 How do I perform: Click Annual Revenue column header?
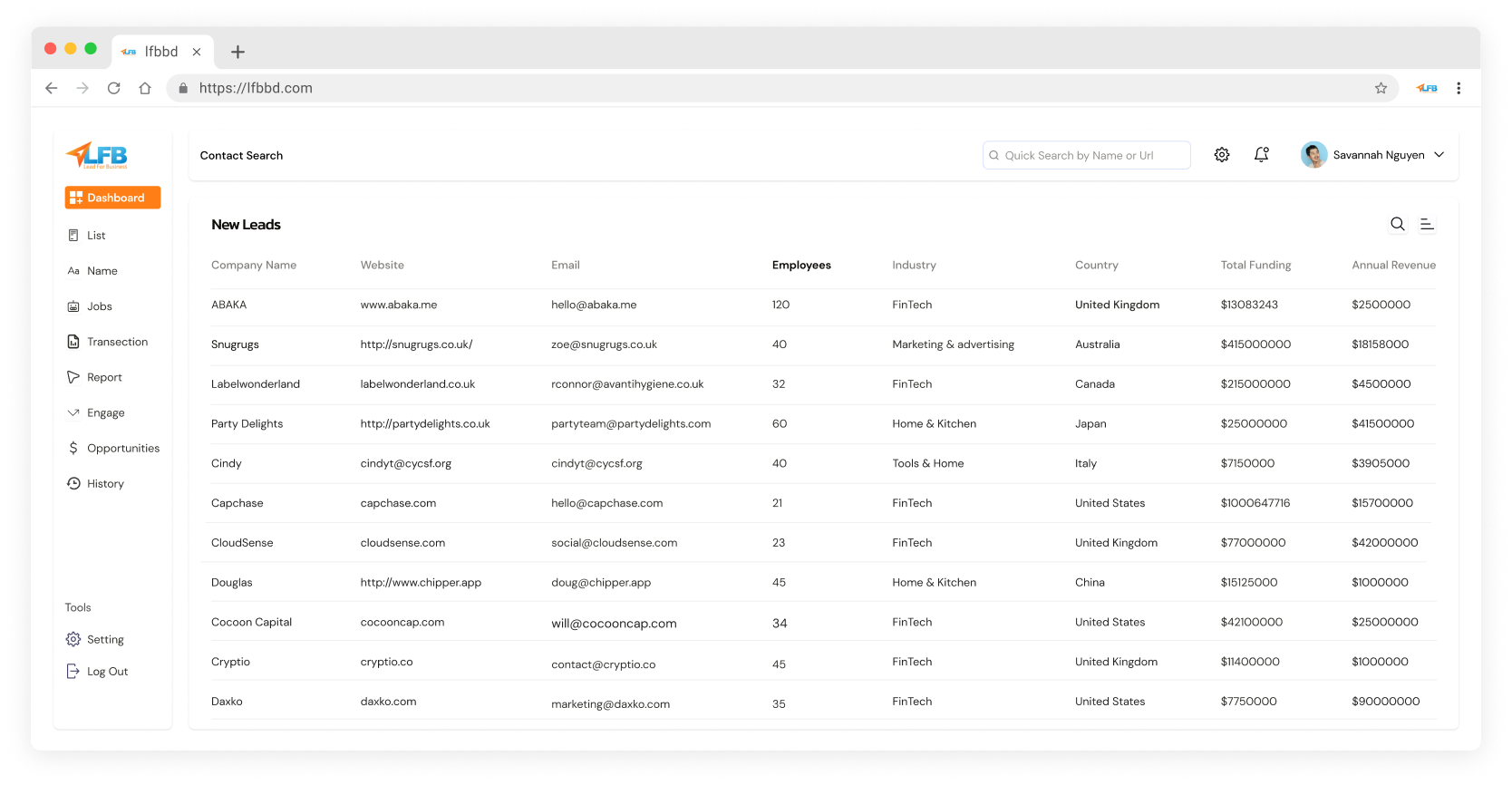click(1393, 266)
